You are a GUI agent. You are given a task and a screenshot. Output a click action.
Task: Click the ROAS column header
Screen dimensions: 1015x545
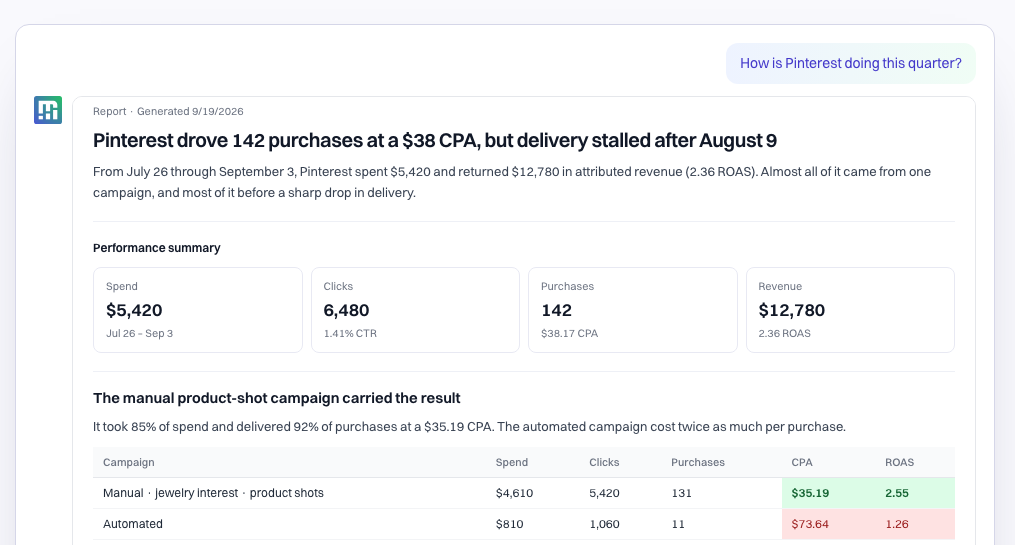click(x=900, y=462)
